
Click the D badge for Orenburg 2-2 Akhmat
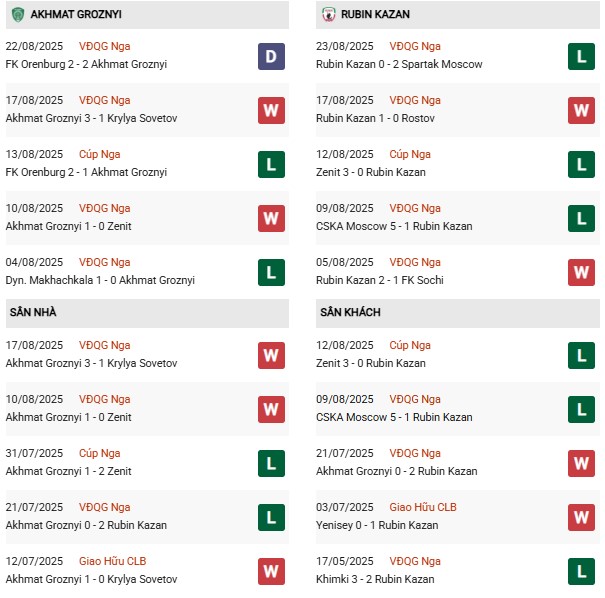[x=271, y=56]
